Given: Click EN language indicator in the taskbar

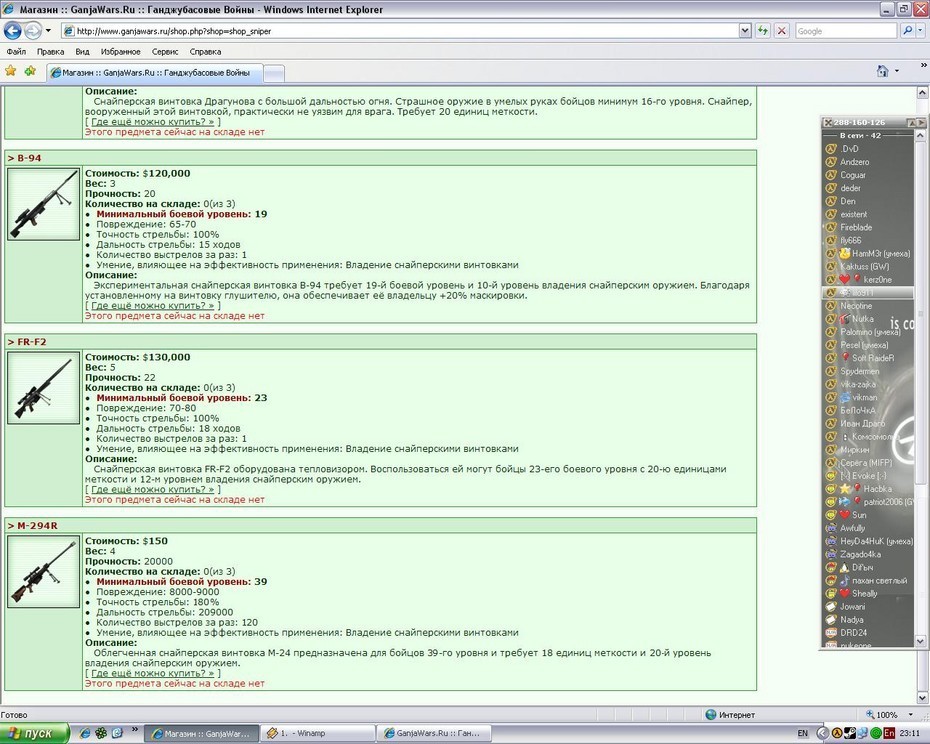Looking at the screenshot, I should [802, 733].
